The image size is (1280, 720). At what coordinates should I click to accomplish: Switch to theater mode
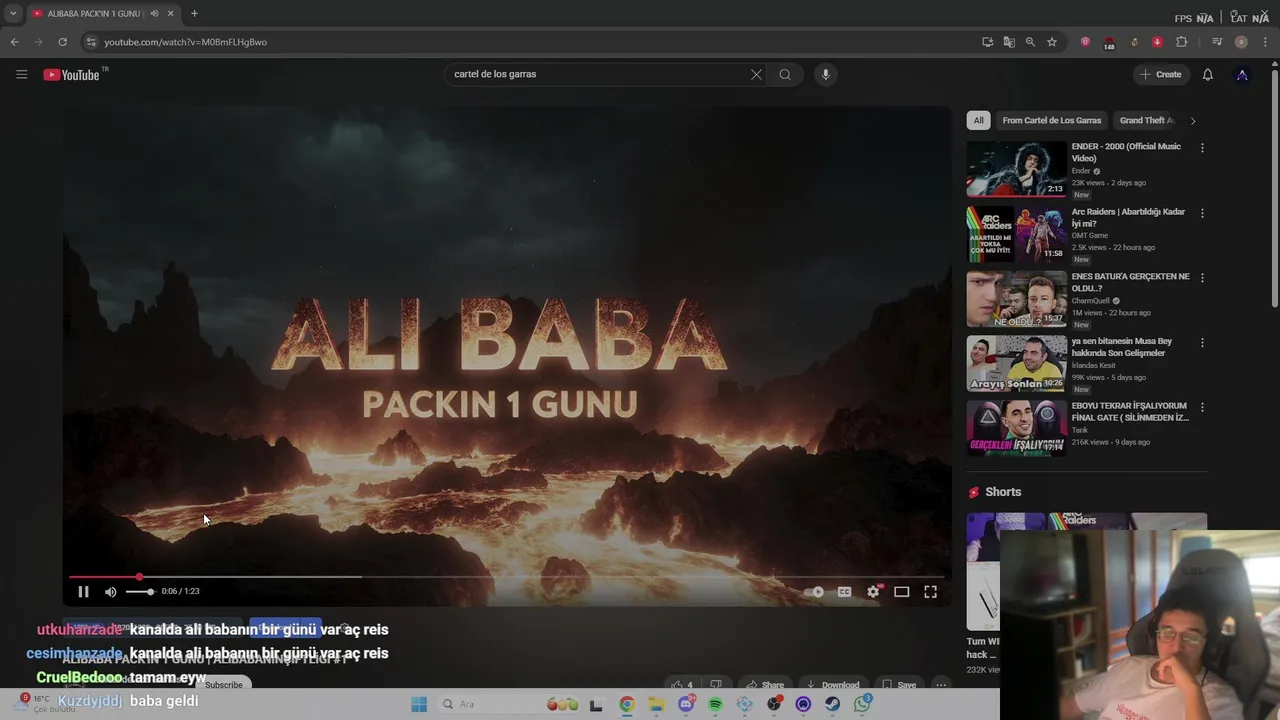click(901, 592)
